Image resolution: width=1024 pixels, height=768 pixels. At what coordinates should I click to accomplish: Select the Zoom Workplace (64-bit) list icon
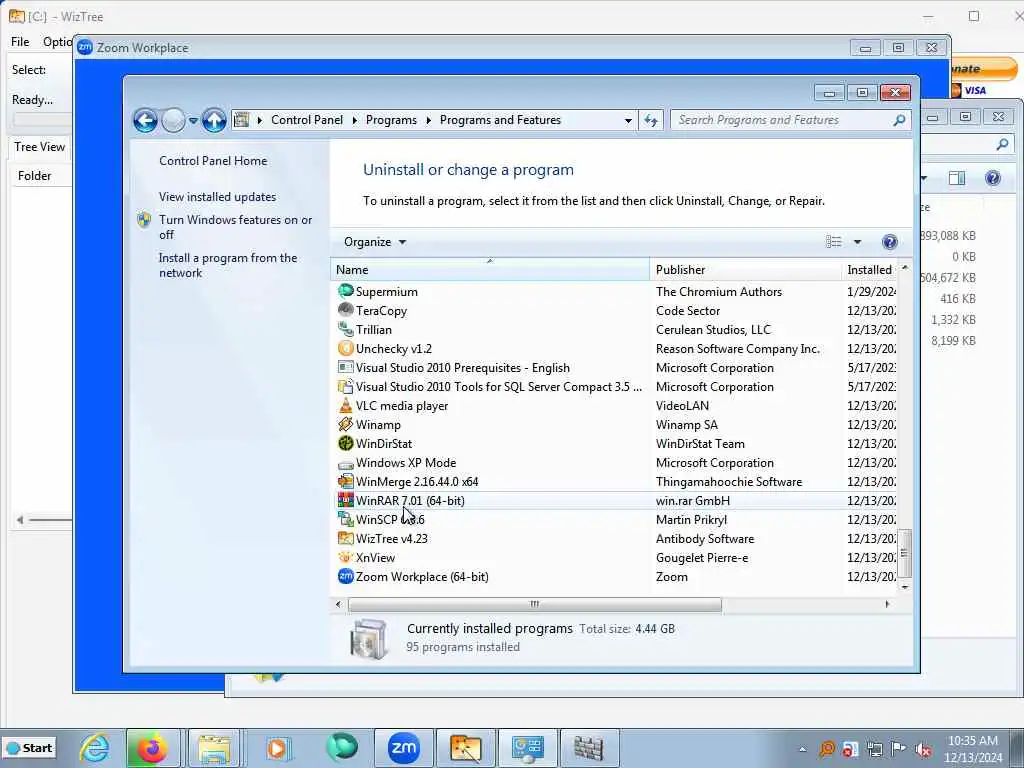(345, 576)
